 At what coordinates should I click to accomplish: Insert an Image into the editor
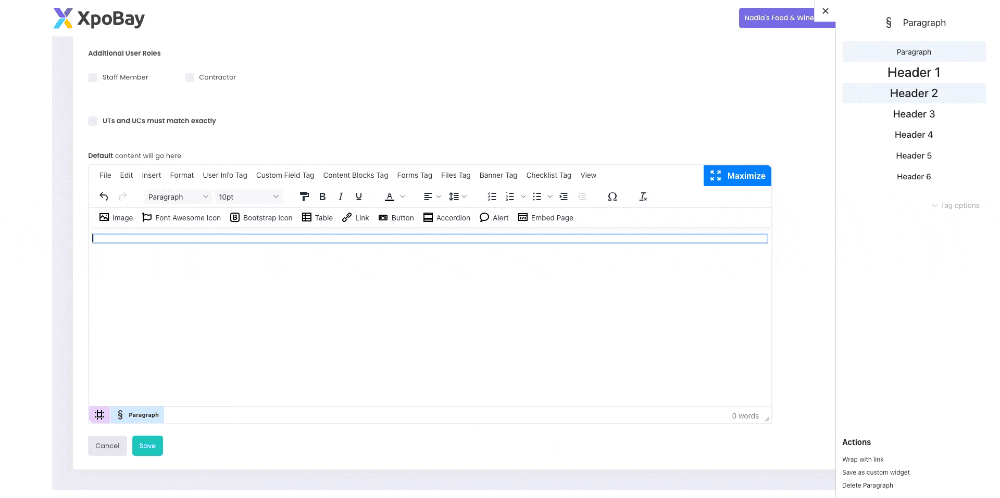pyautogui.click(x=116, y=217)
